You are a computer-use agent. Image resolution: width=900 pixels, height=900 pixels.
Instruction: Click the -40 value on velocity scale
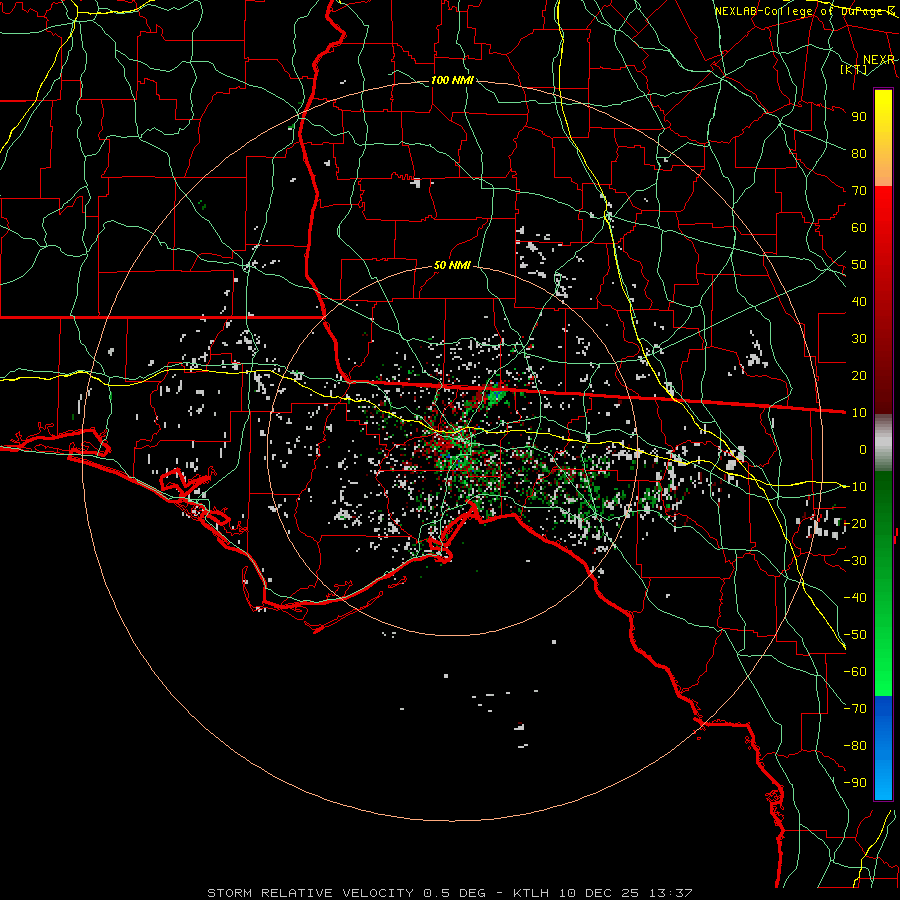(855, 598)
